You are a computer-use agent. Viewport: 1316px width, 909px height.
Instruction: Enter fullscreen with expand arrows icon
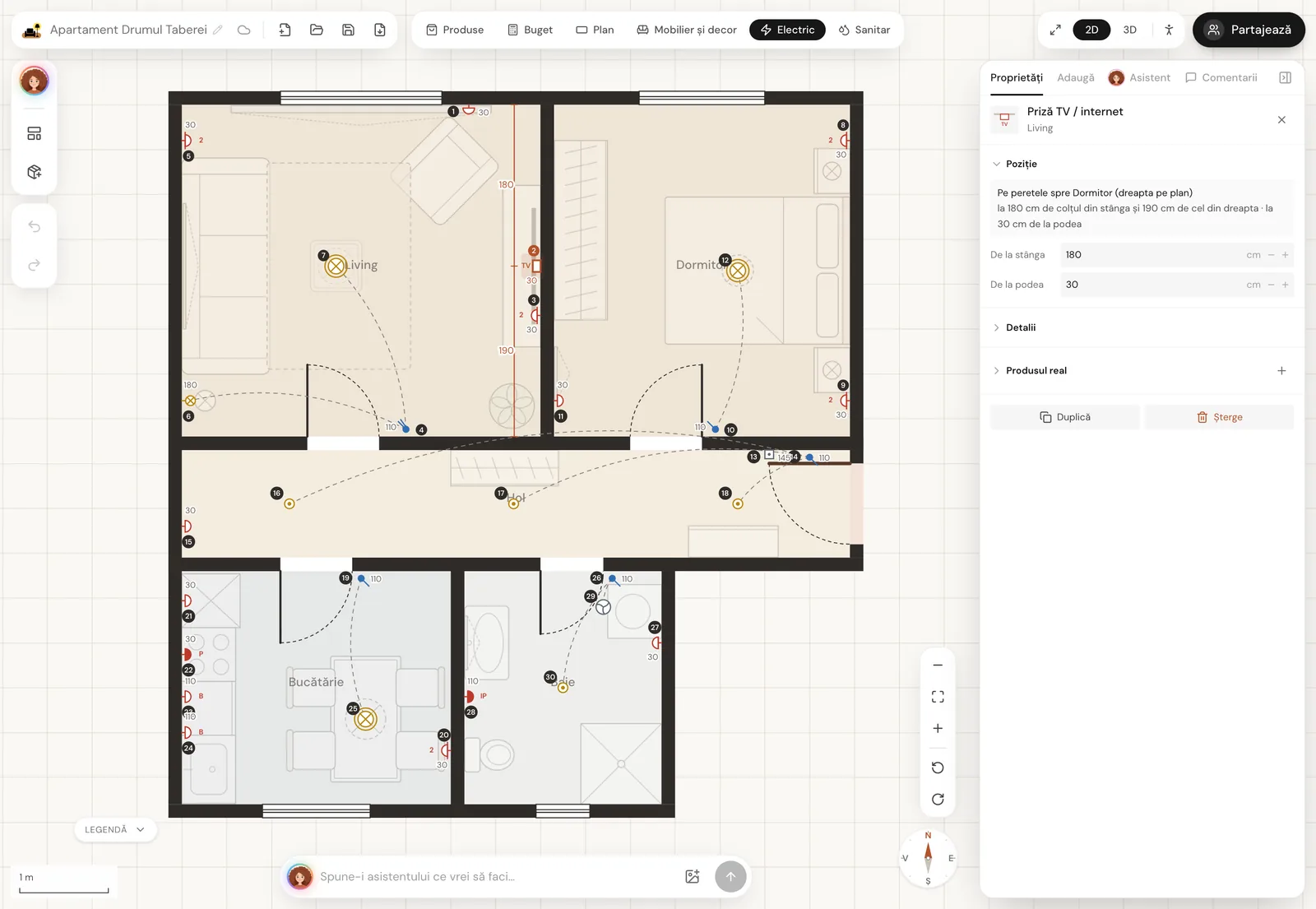point(1055,30)
